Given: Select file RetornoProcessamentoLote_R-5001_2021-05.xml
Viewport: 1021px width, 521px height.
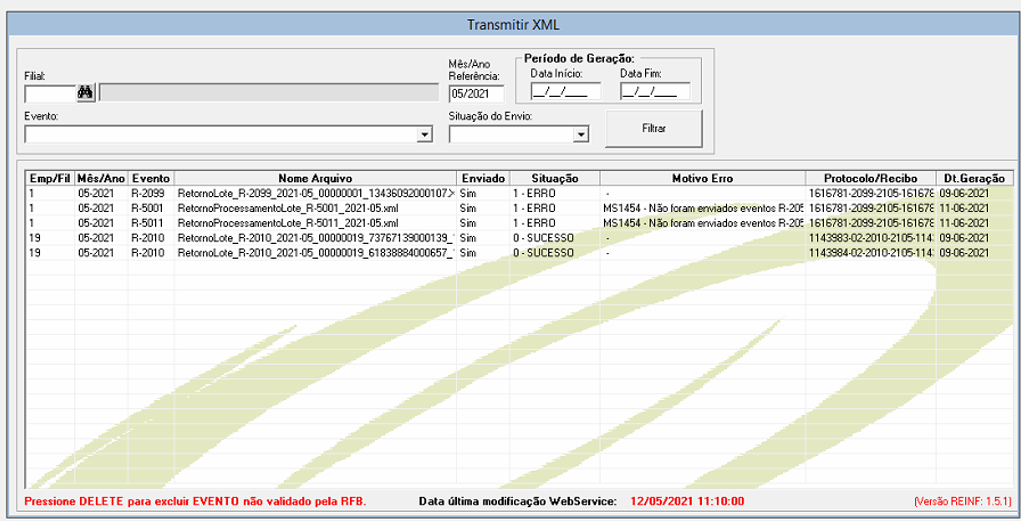Looking at the screenshot, I should point(288,208).
